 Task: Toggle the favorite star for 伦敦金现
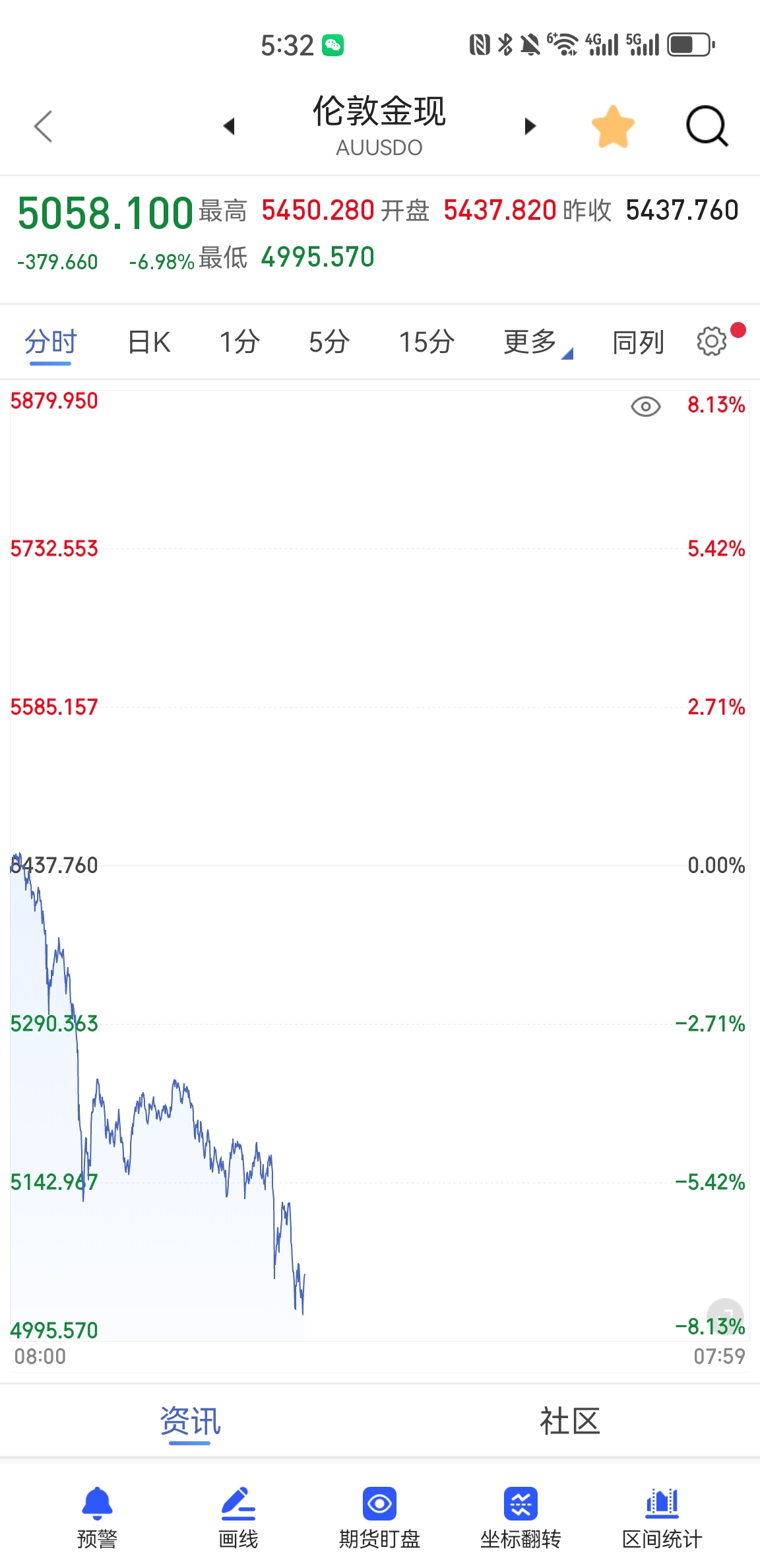click(x=613, y=126)
